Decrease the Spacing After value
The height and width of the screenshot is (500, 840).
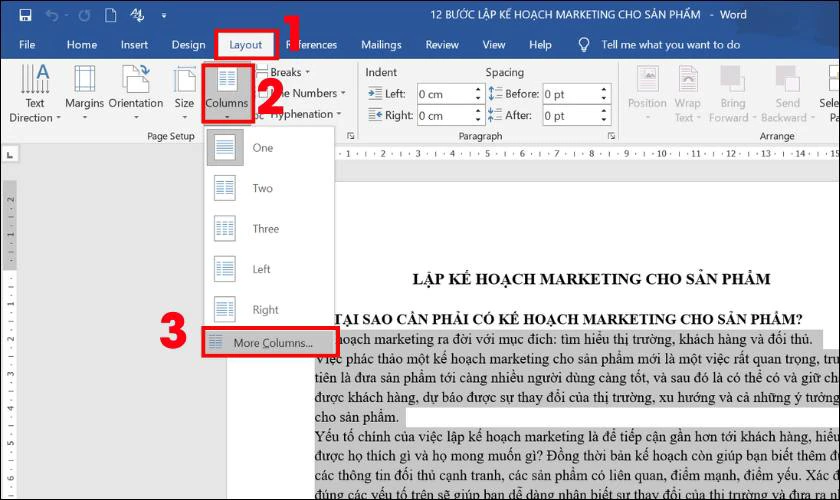click(x=604, y=120)
